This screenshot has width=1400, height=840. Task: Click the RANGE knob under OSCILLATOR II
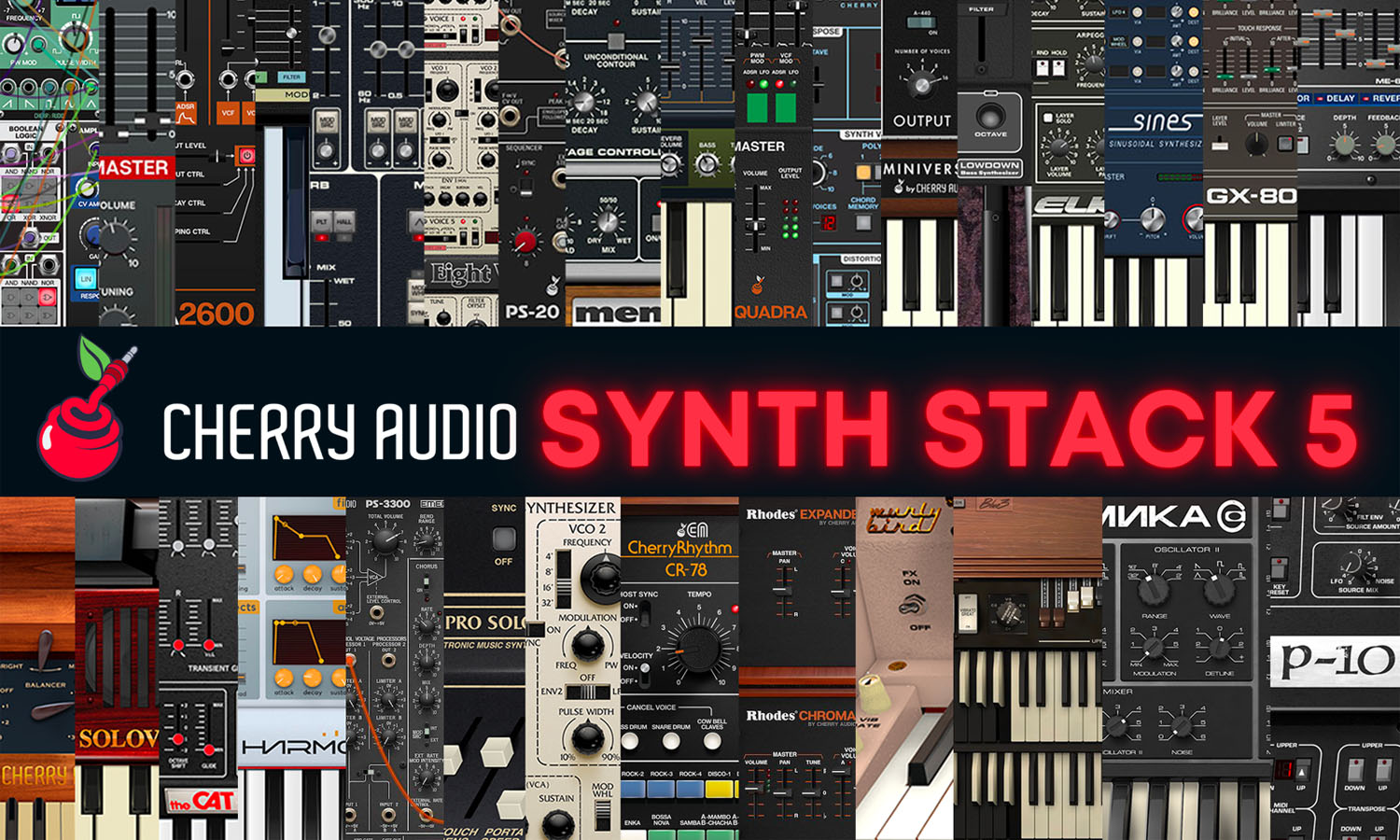(x=1154, y=589)
